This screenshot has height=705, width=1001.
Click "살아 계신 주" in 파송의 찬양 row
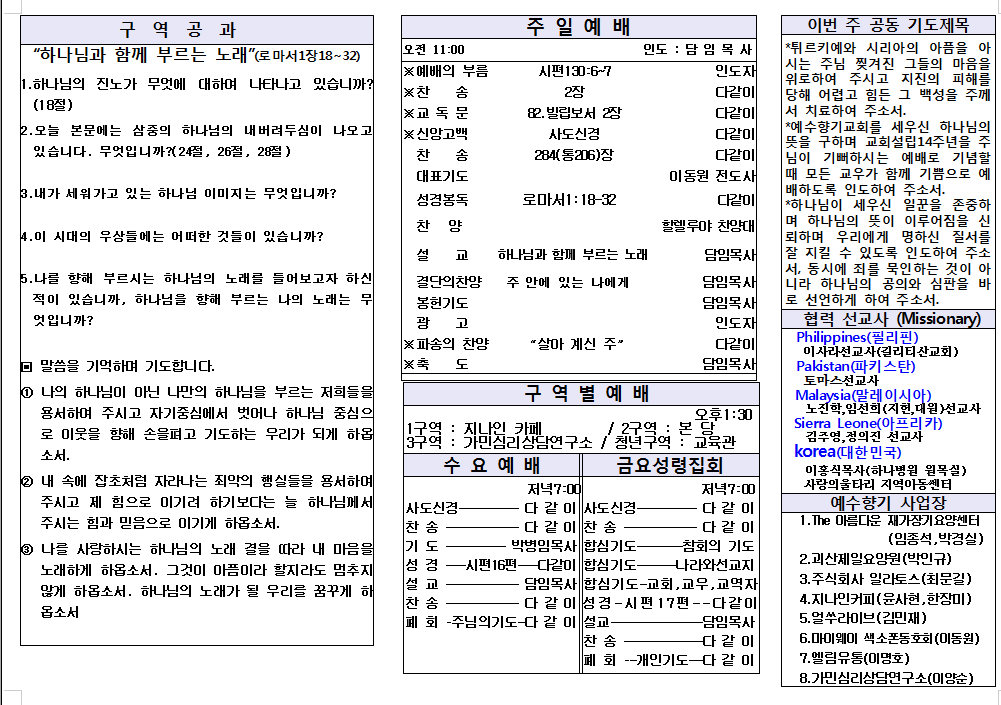[576, 344]
